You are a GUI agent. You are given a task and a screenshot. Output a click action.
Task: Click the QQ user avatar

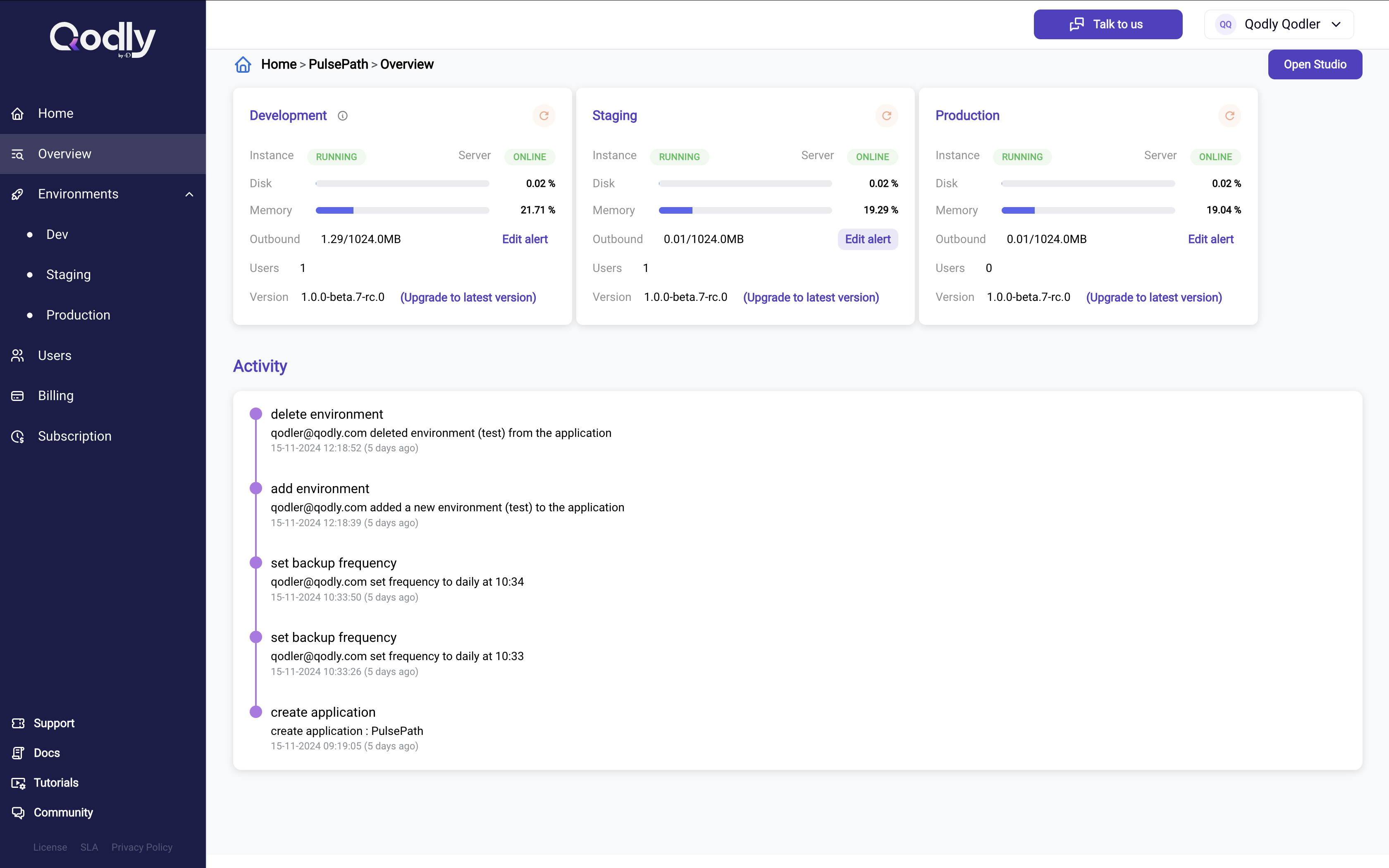pyautogui.click(x=1225, y=24)
